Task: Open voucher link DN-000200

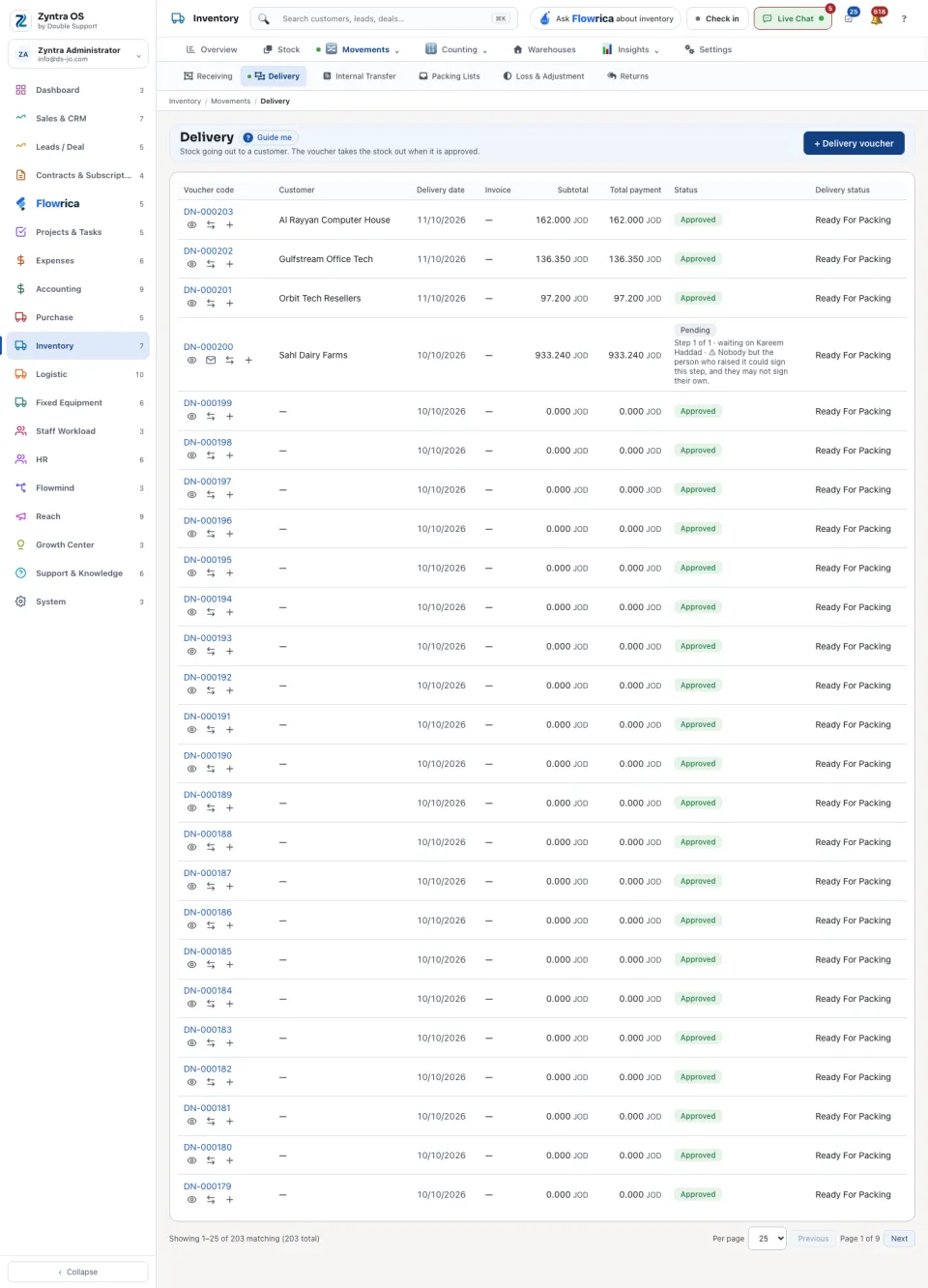Action: pos(208,346)
